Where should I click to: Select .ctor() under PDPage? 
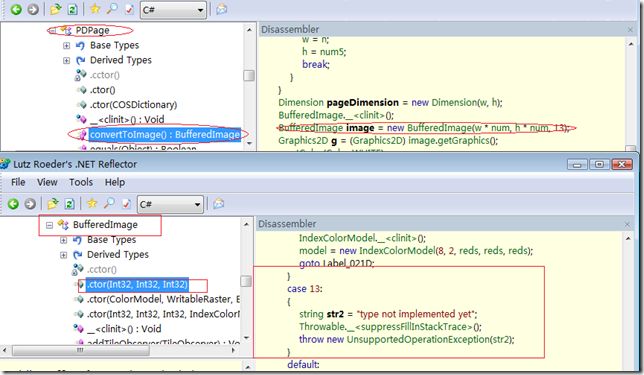(x=102, y=90)
